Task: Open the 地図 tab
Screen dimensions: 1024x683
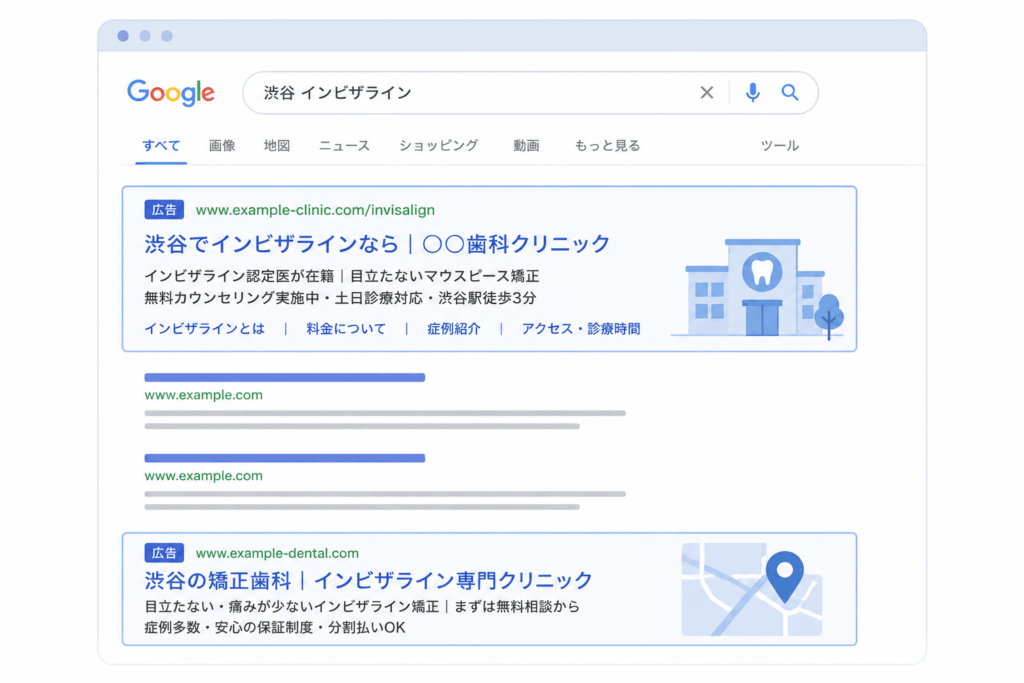Action: (x=277, y=146)
